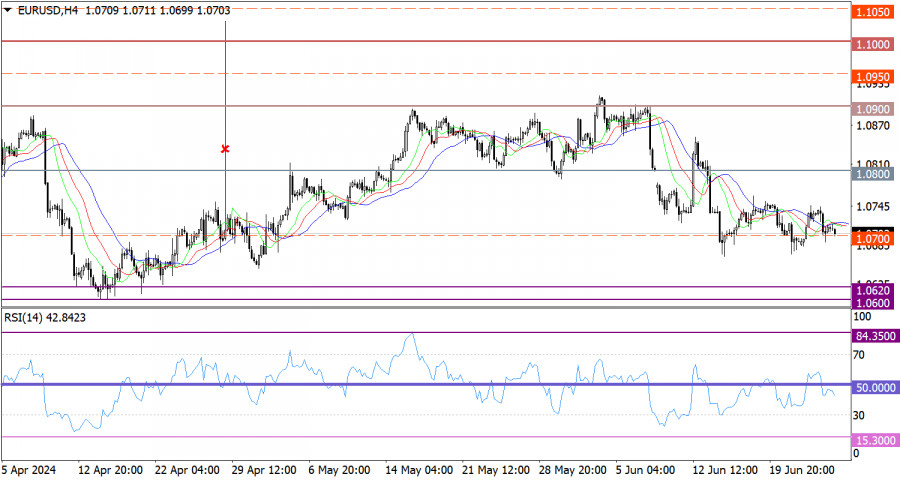Select the 1.0700 price level label

pyautogui.click(x=872, y=239)
